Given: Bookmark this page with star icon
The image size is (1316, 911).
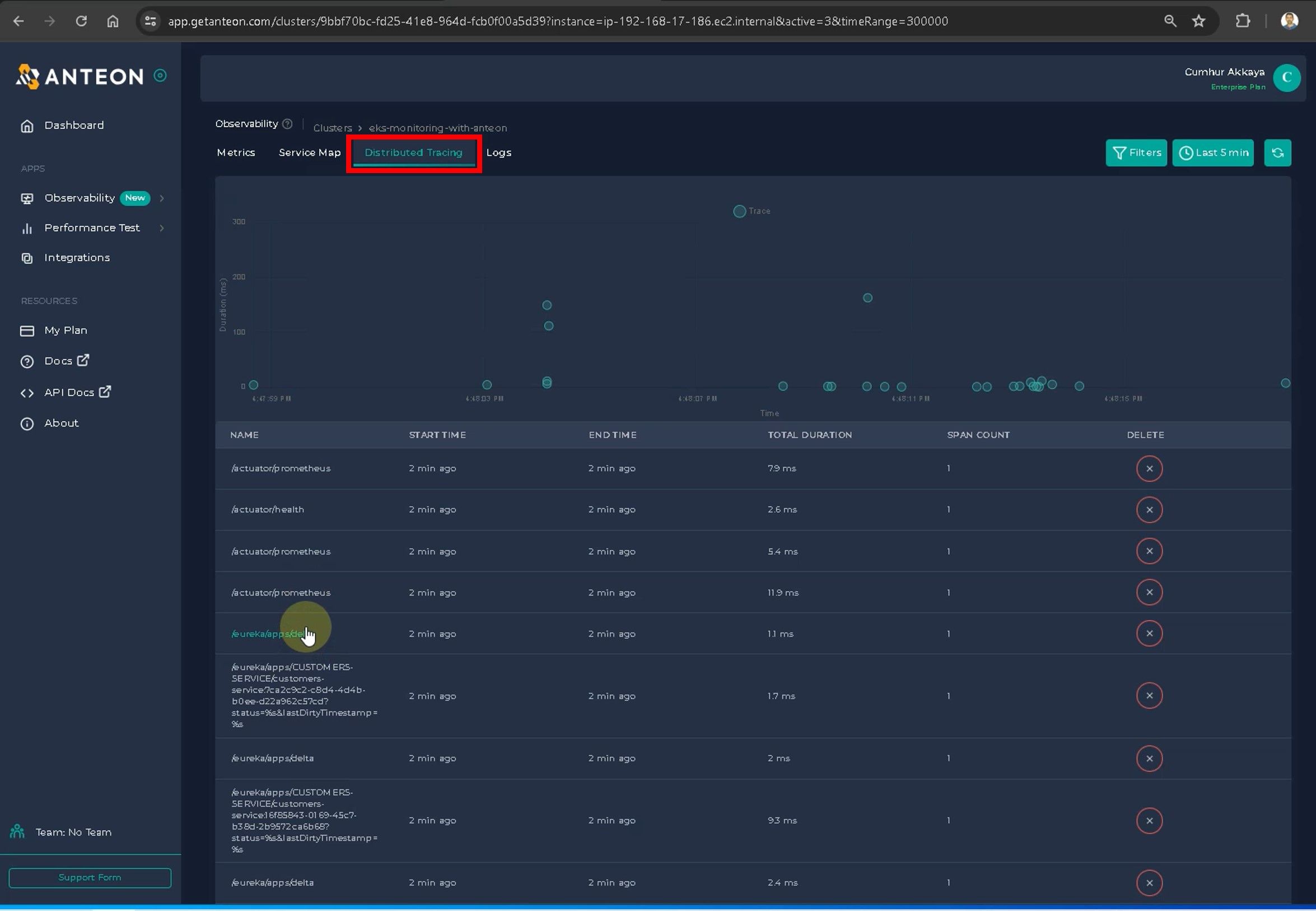Looking at the screenshot, I should click(x=1198, y=21).
